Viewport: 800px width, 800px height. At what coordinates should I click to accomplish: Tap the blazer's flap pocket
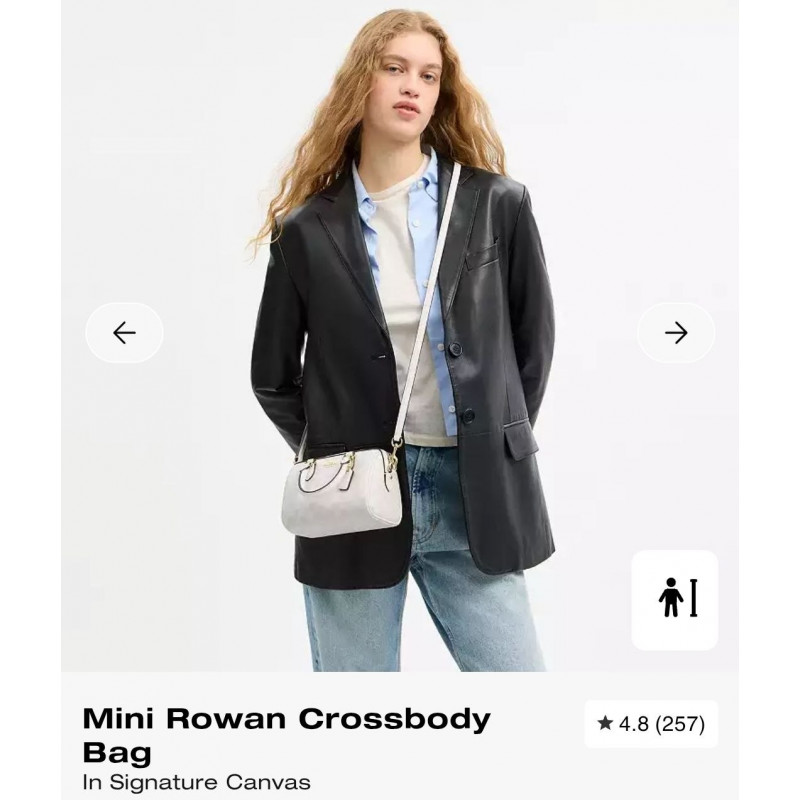521,441
